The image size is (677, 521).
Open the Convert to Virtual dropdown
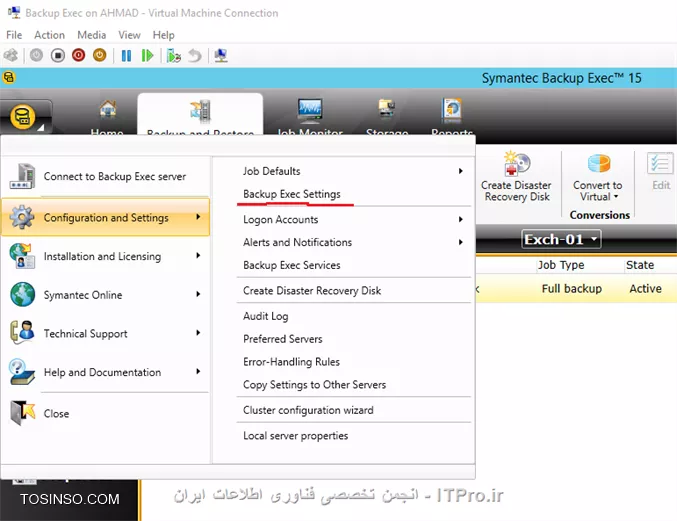point(598,177)
